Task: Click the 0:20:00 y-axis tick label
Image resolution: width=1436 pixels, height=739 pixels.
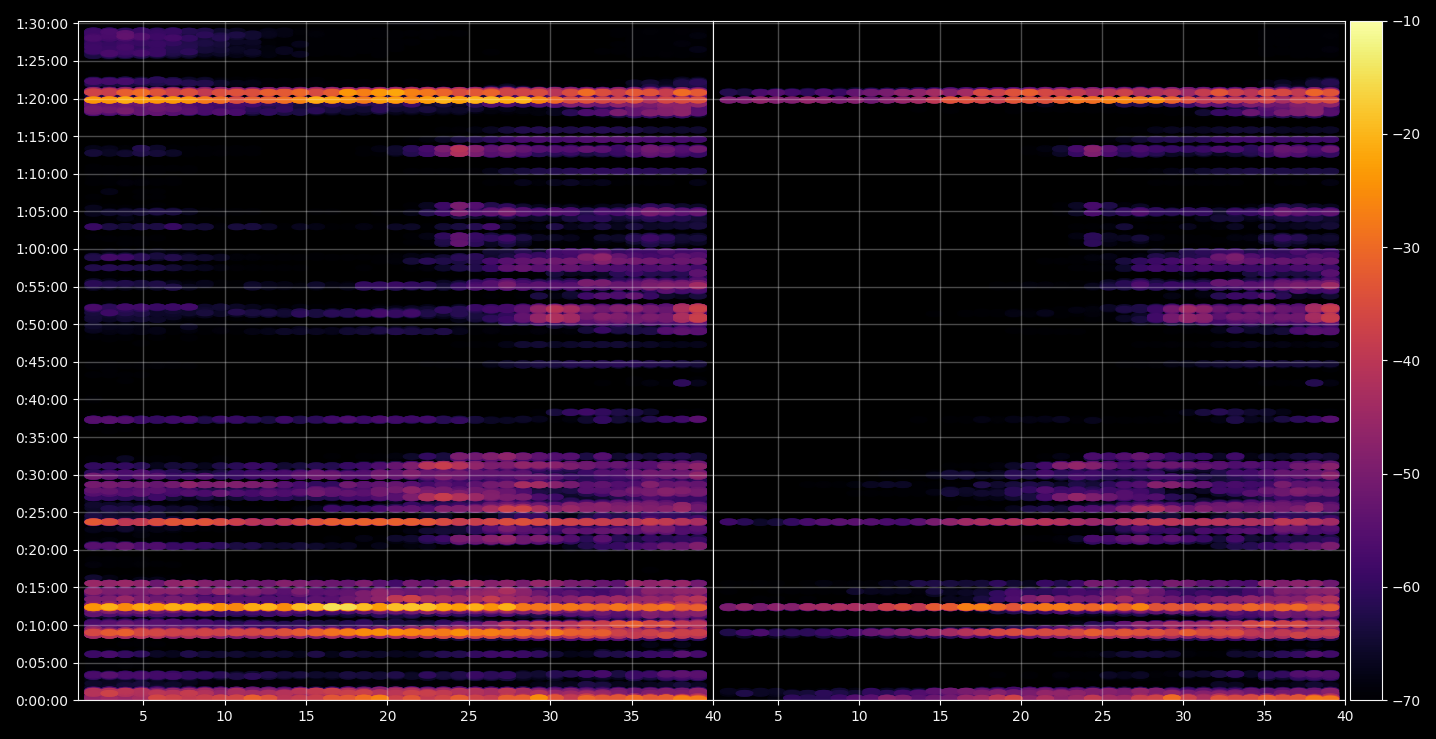Action: pos(42,550)
